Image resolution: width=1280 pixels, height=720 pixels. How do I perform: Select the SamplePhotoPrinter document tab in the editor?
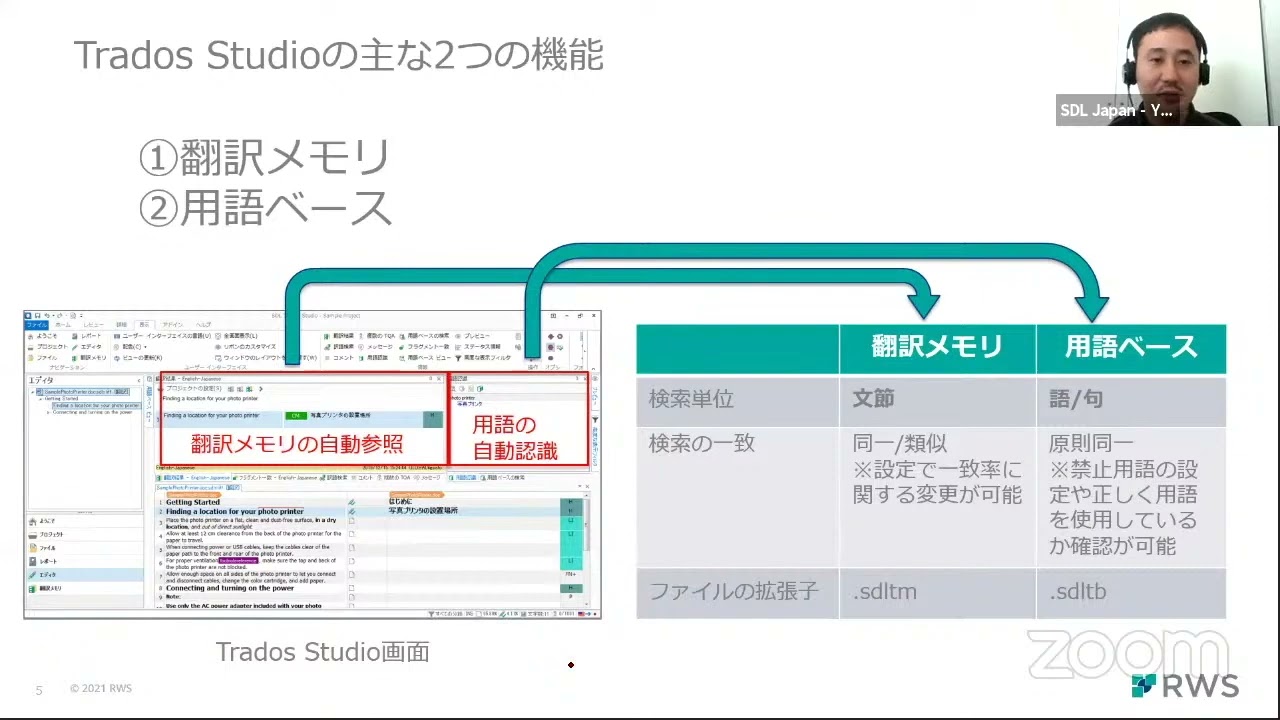[198, 487]
